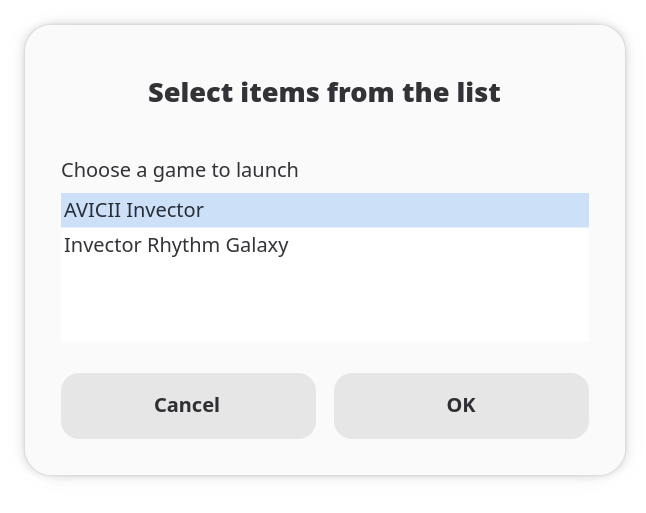
Task: Click the OK text label
Action: coord(461,405)
